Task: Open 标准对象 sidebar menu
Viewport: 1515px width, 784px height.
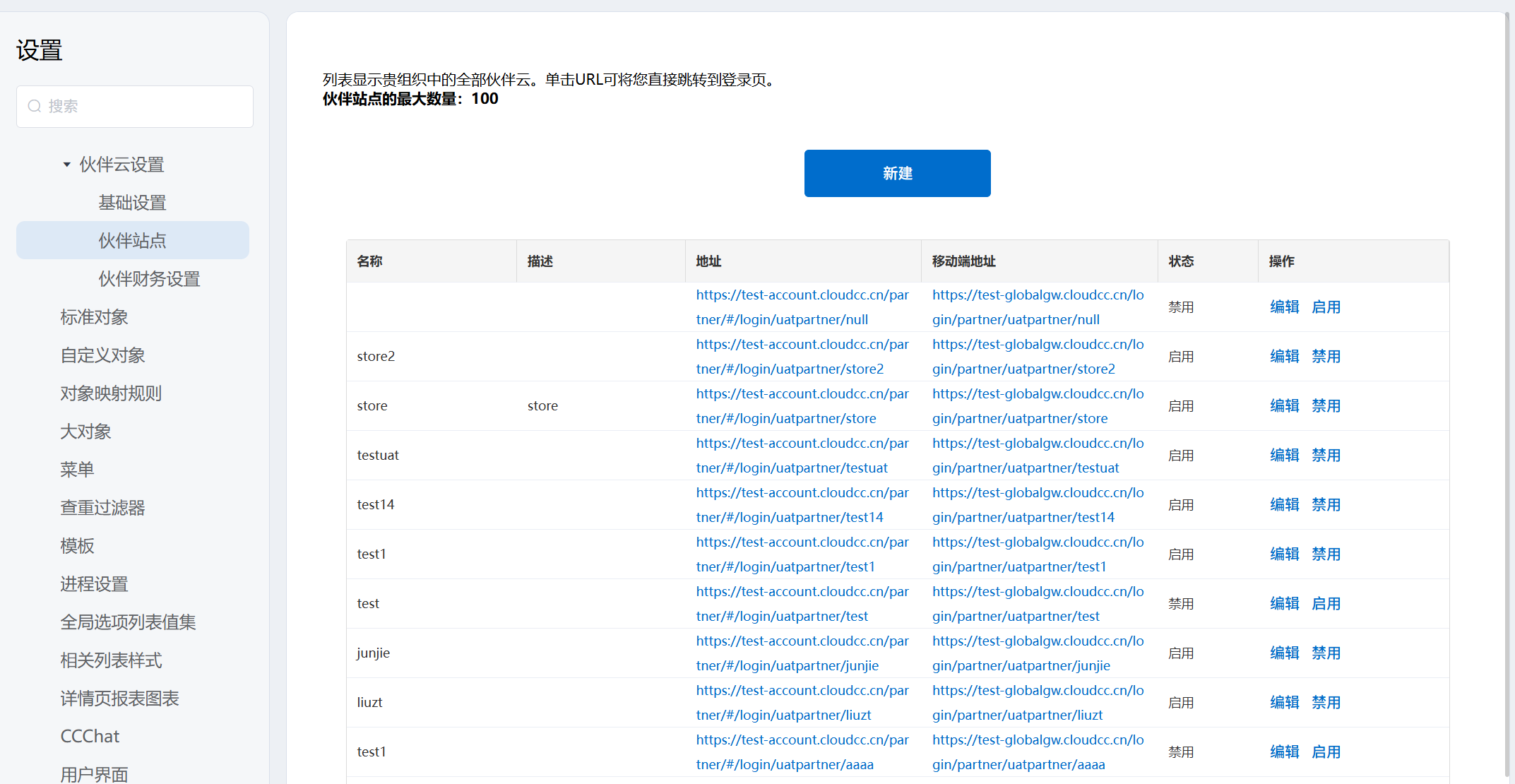Action: (94, 317)
